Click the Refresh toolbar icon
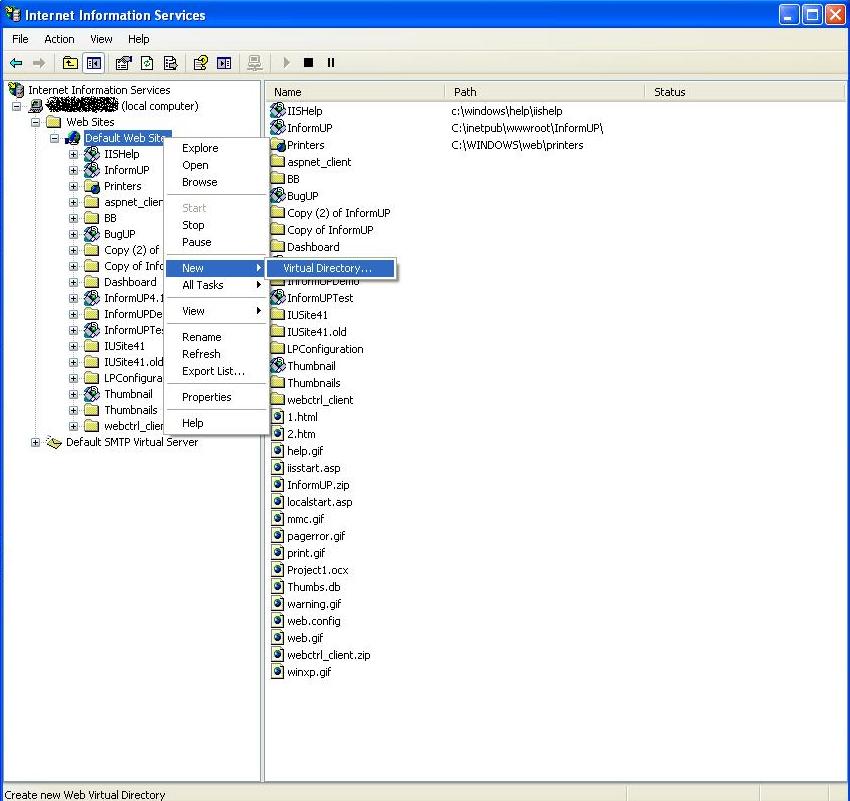 coord(147,63)
